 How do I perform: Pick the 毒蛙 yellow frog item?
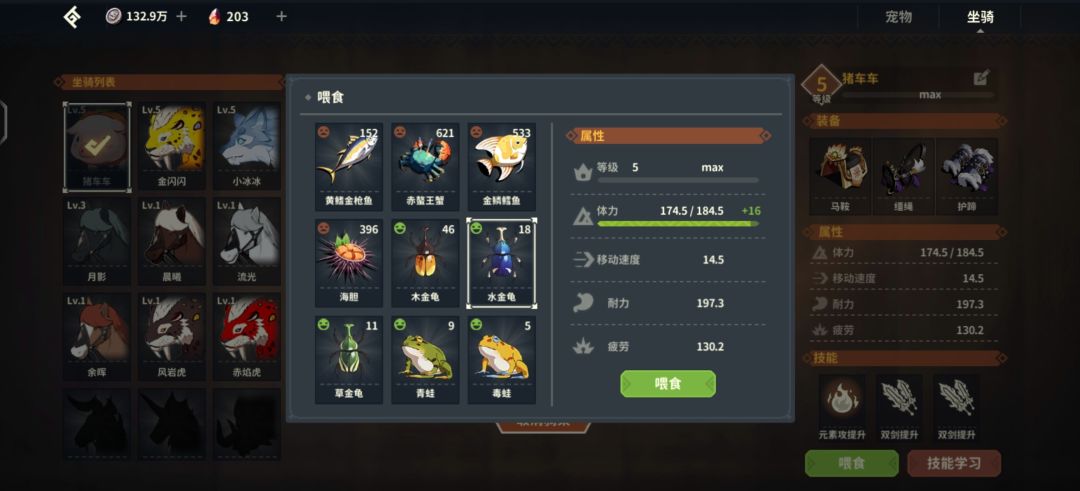pyautogui.click(x=501, y=359)
